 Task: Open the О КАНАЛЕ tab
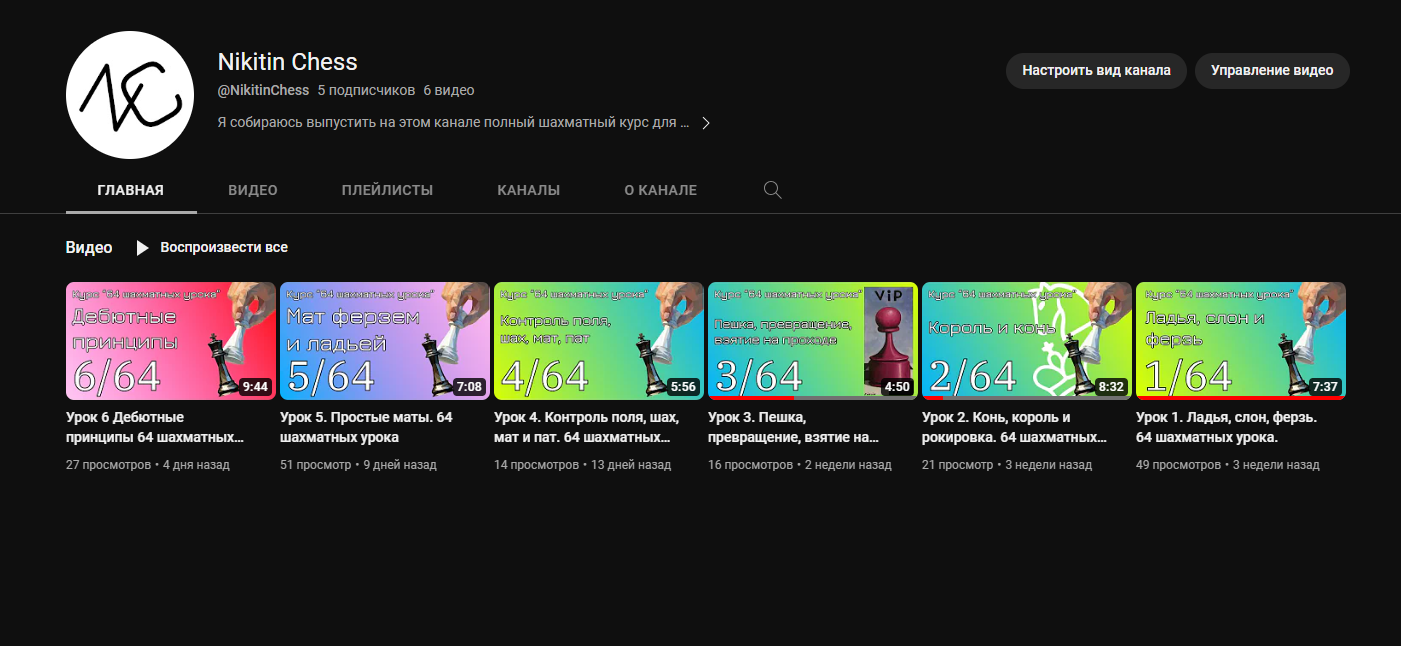pyautogui.click(x=661, y=190)
